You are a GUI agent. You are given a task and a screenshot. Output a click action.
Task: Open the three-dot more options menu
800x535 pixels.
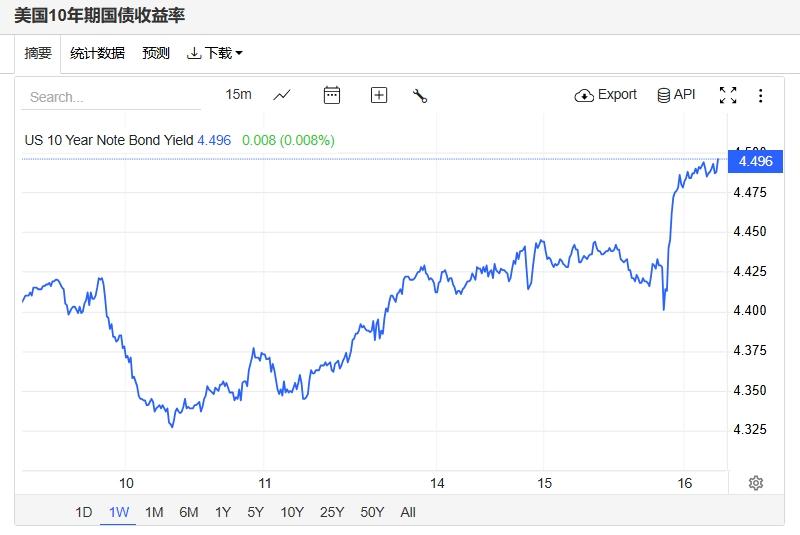click(x=760, y=95)
